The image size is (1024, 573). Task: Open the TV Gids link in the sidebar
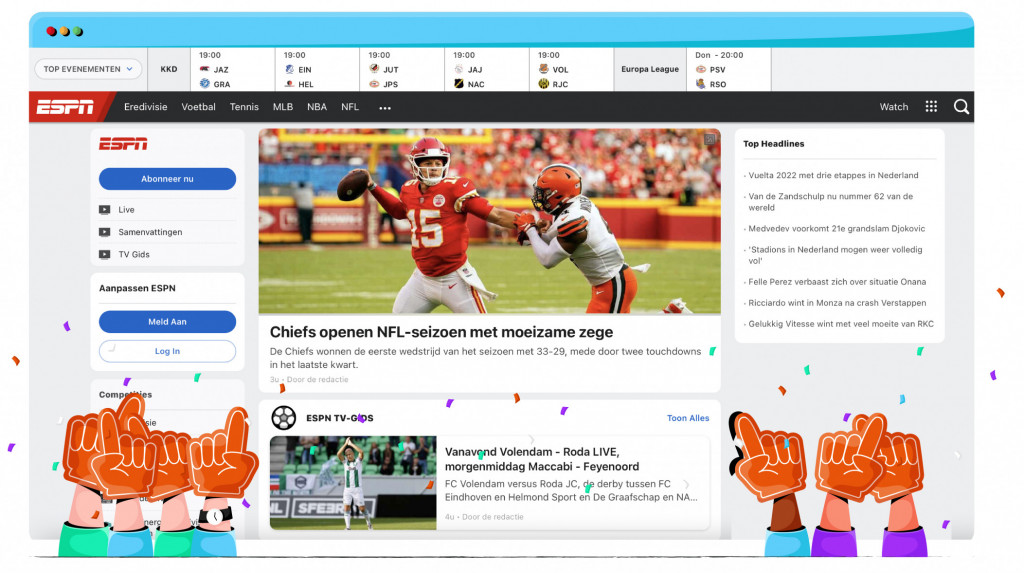[x=134, y=254]
